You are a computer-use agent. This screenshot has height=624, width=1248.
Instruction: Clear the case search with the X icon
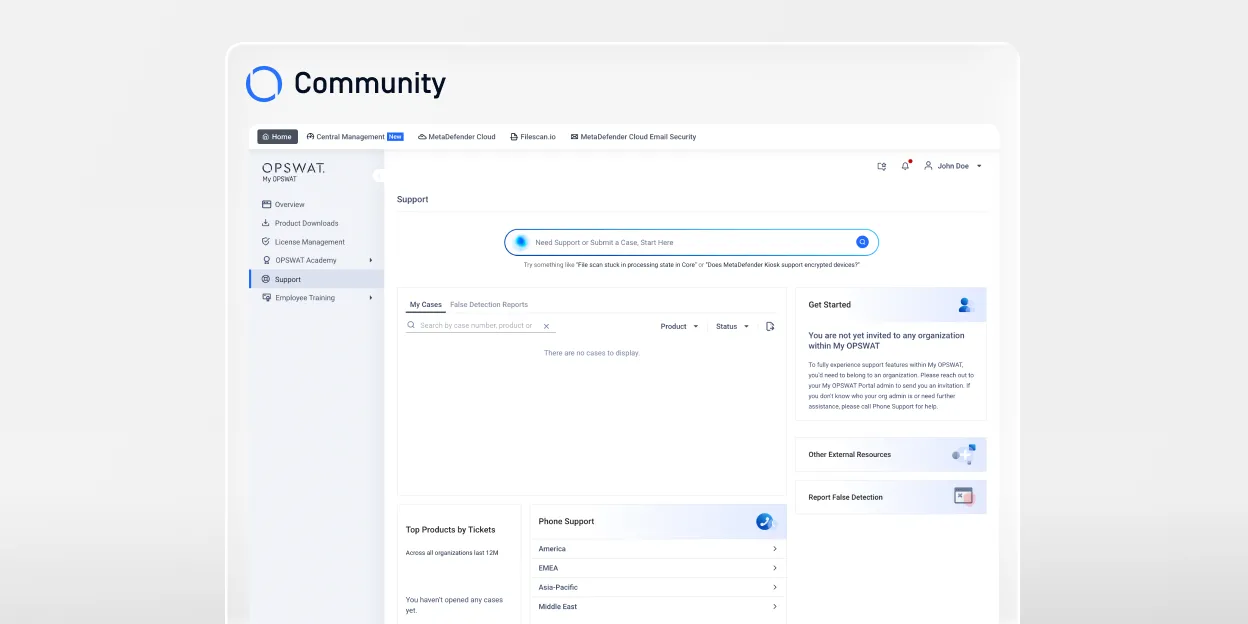546,326
